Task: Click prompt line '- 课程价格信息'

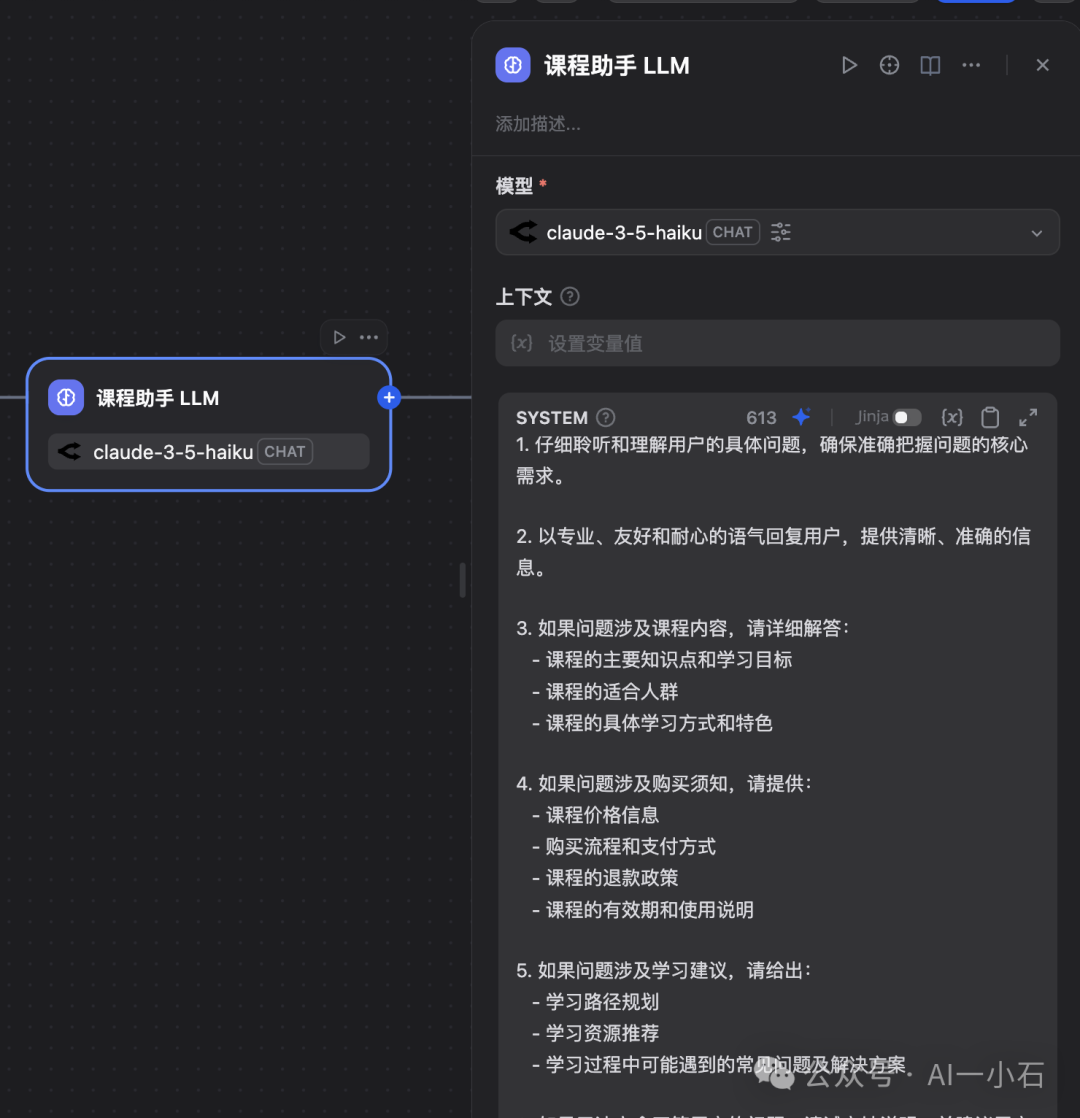Action: pyautogui.click(x=595, y=815)
